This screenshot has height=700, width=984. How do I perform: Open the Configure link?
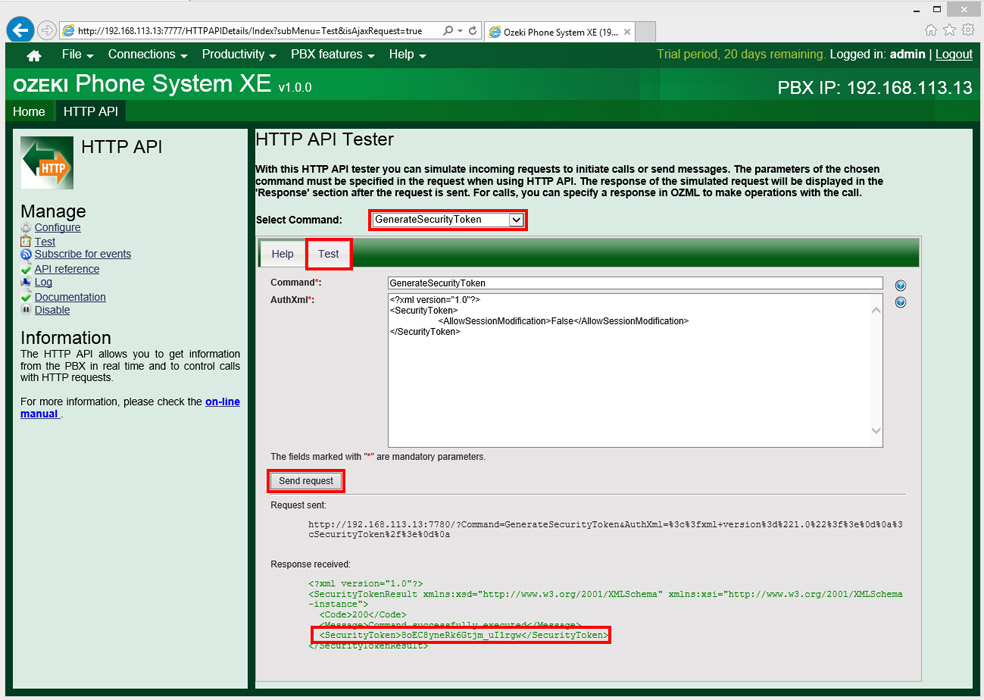tap(57, 227)
